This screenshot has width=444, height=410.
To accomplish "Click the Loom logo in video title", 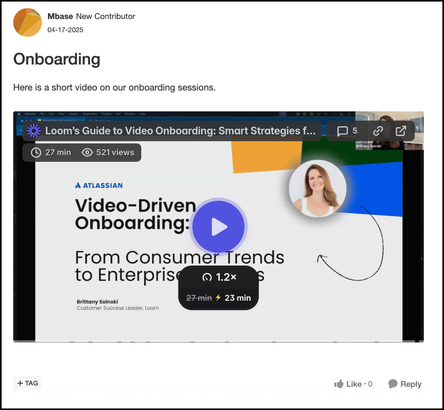I will (x=34, y=131).
